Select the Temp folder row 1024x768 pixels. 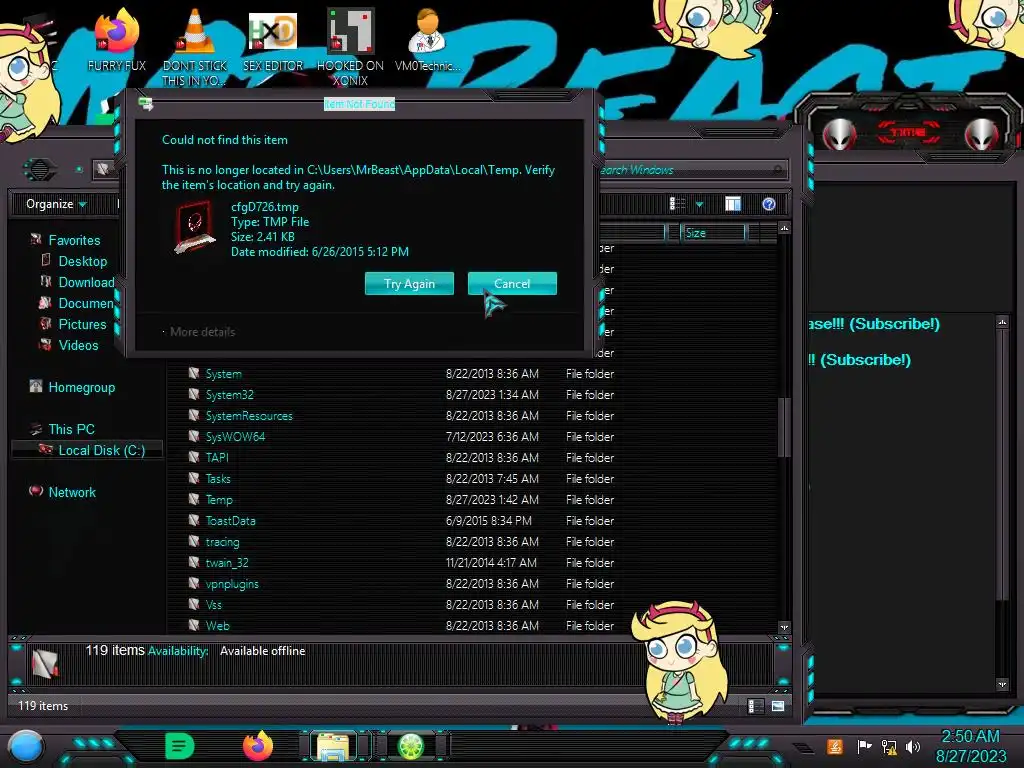[x=470, y=500]
